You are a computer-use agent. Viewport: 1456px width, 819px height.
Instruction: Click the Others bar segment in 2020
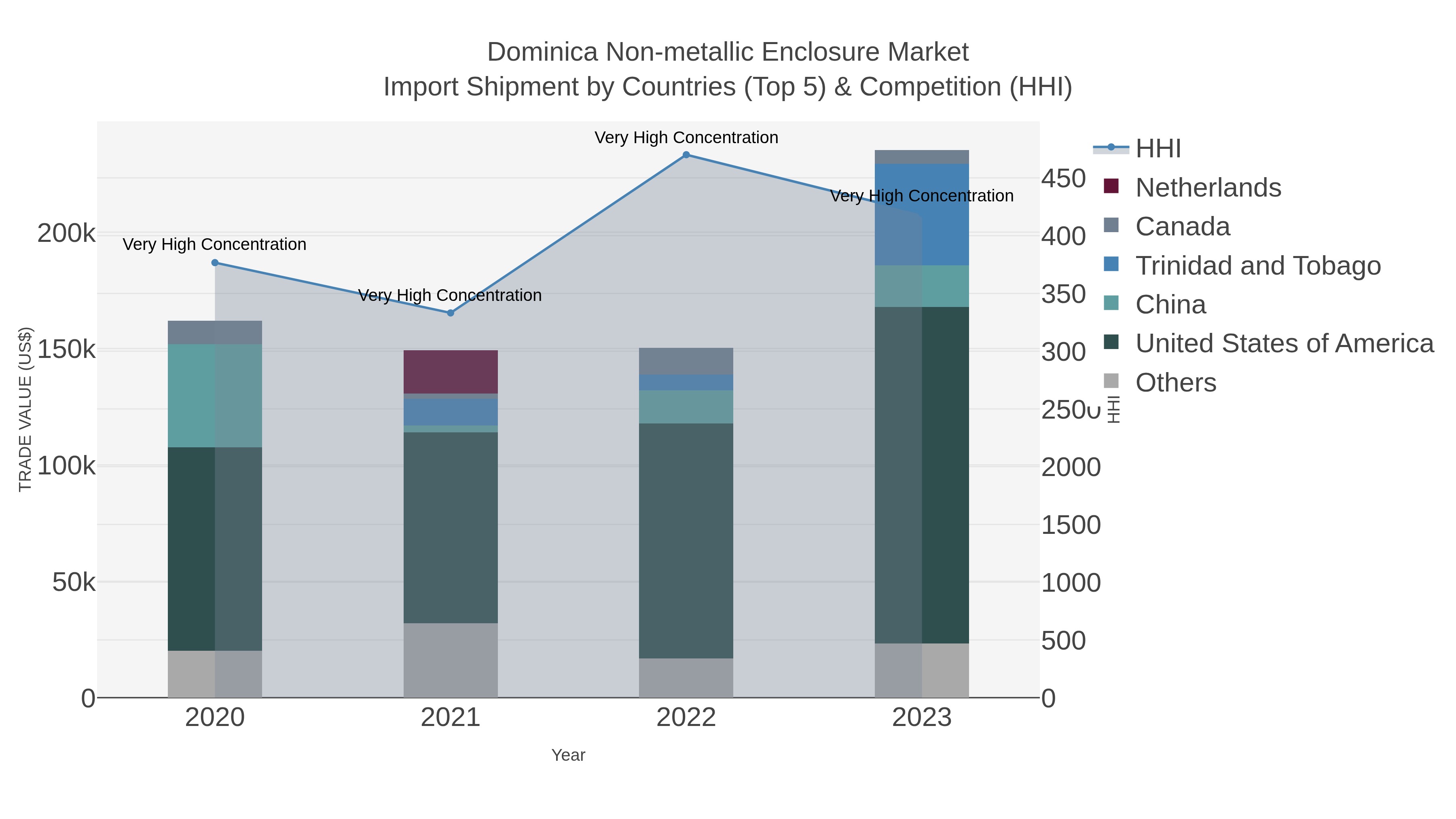pyautogui.click(x=215, y=674)
